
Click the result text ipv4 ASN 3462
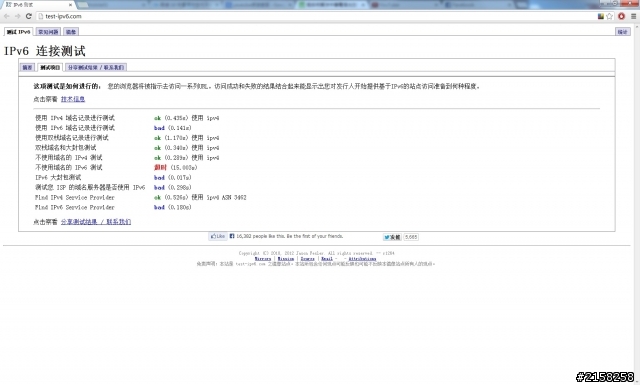point(226,198)
